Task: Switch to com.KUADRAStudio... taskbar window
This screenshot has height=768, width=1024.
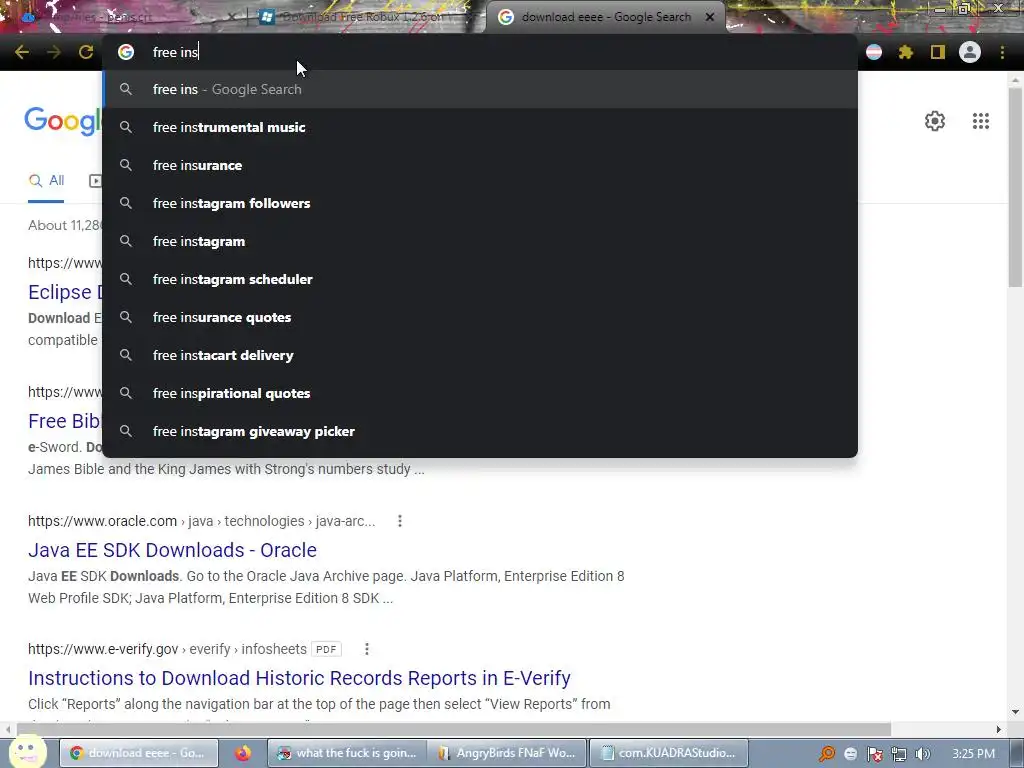Action: click(669, 753)
